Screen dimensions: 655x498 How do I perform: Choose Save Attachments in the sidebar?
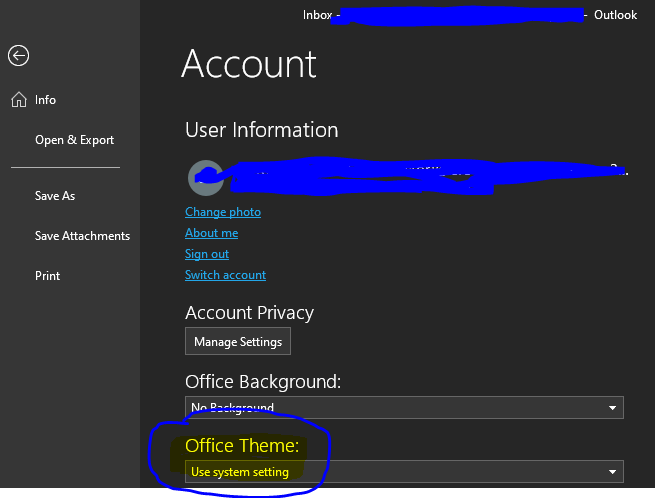point(82,236)
